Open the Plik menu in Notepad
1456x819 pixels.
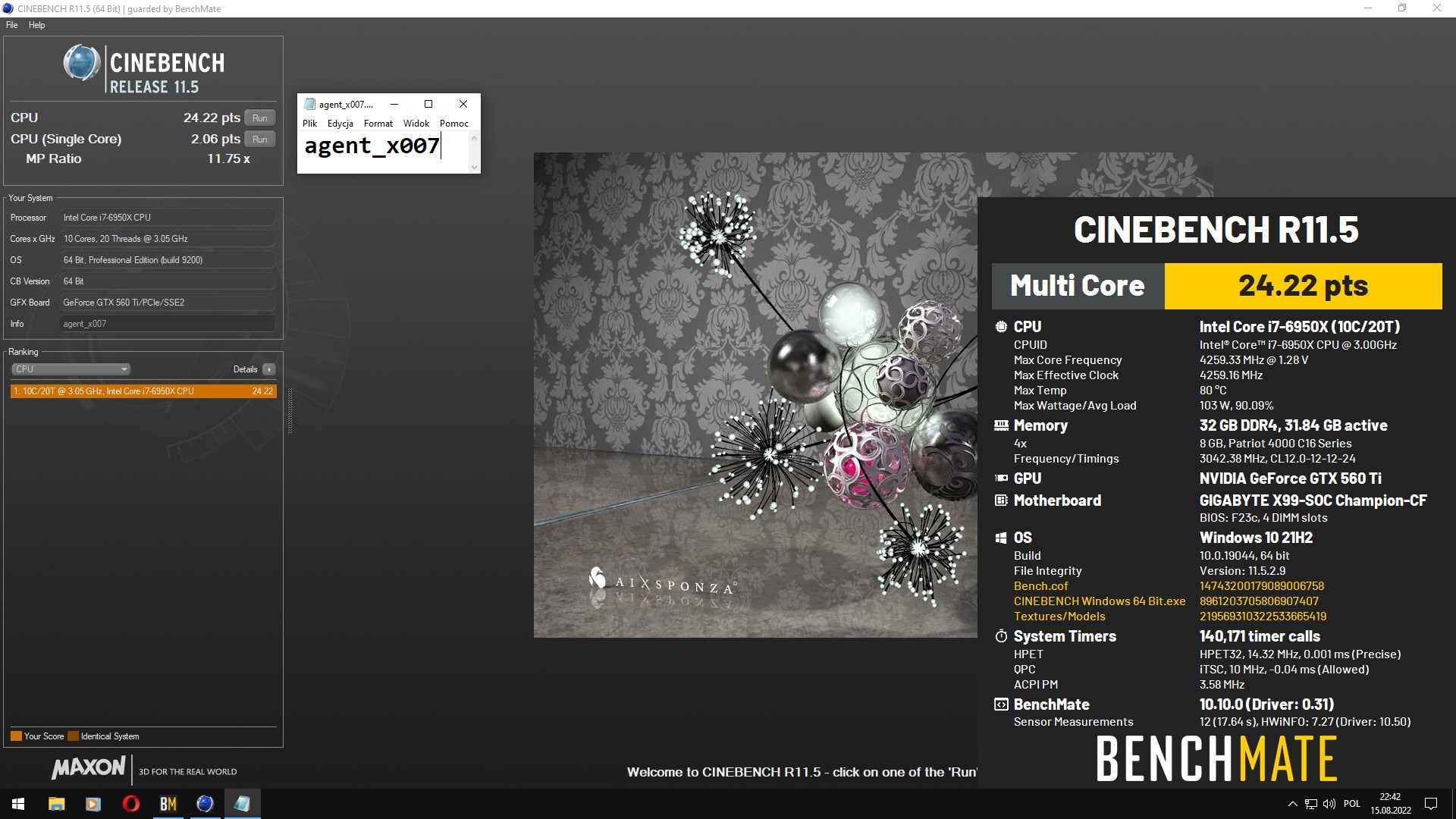(x=310, y=124)
